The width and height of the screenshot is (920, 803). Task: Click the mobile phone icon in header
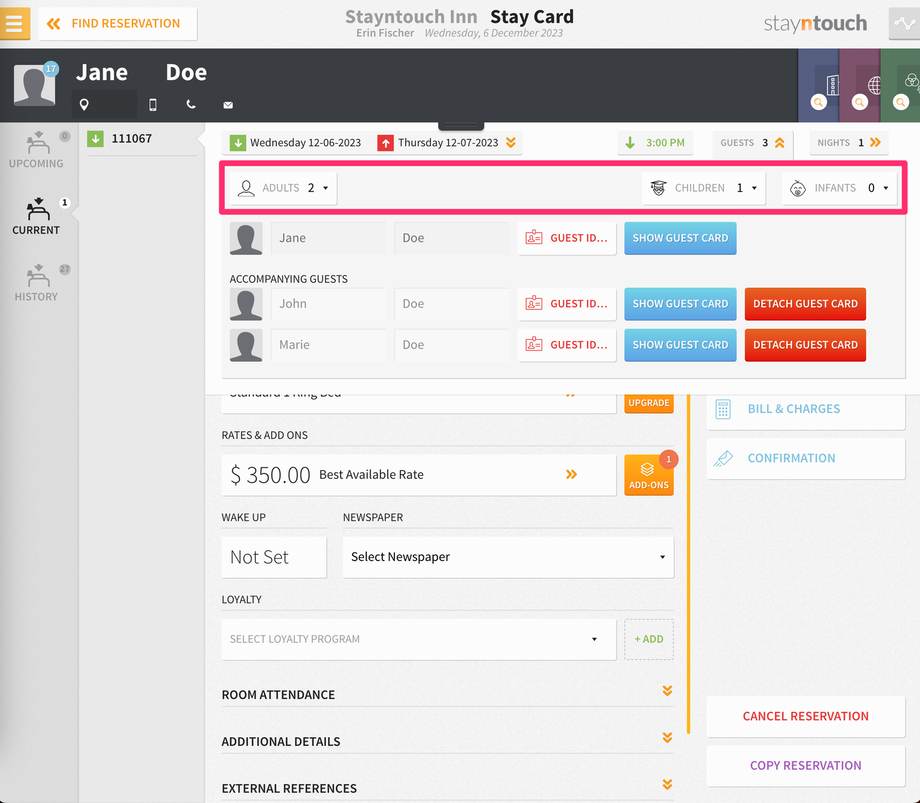pos(153,105)
